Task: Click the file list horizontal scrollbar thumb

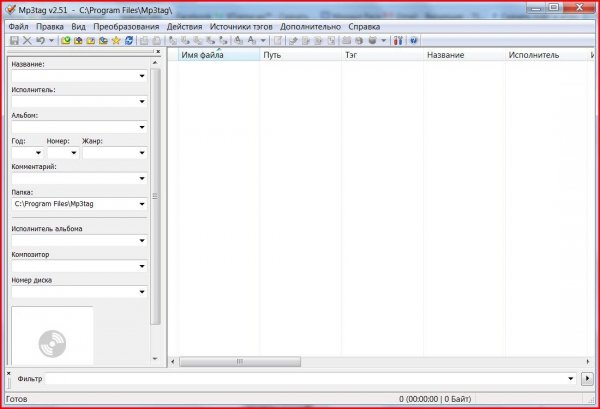Action: [x=240, y=362]
